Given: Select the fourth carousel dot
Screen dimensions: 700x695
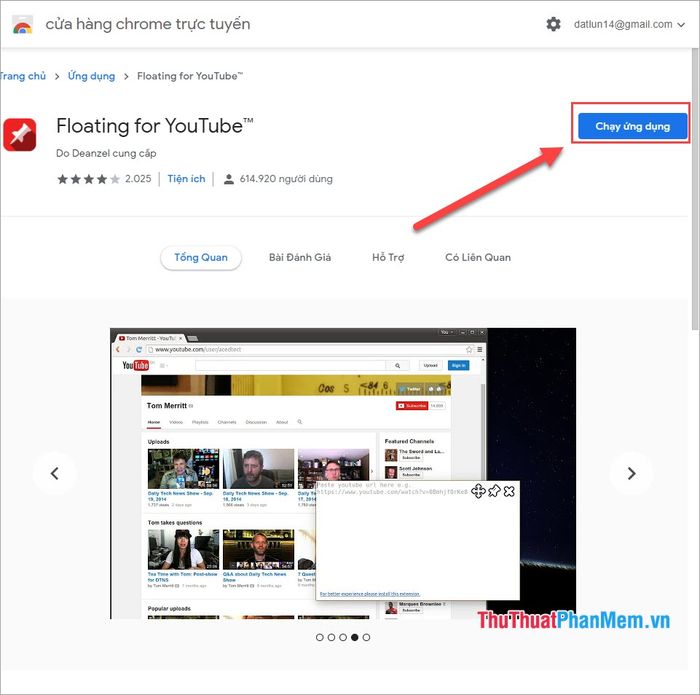Looking at the screenshot, I should click(354, 637).
